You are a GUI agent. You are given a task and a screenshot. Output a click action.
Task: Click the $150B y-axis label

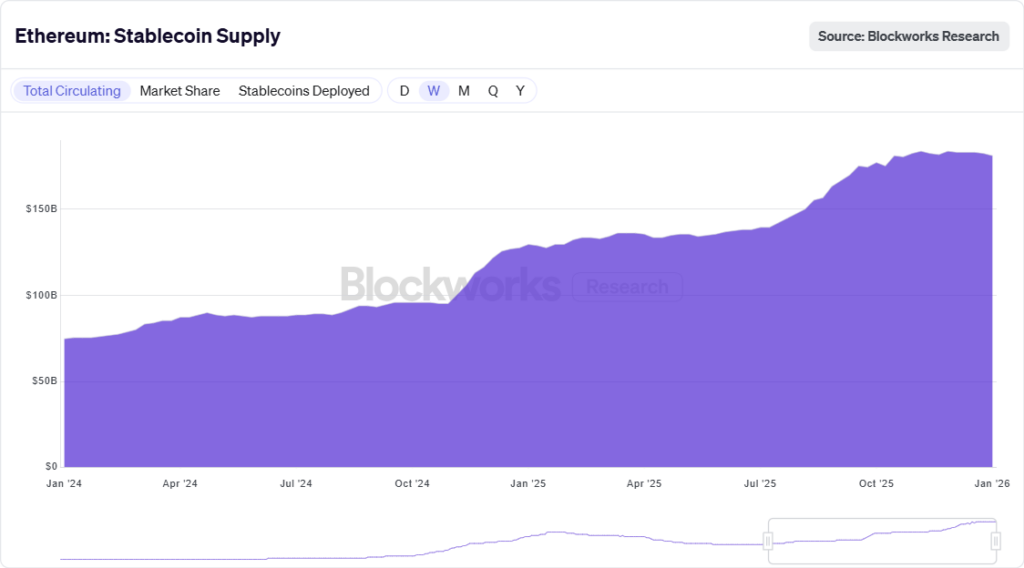pyautogui.click(x=40, y=210)
